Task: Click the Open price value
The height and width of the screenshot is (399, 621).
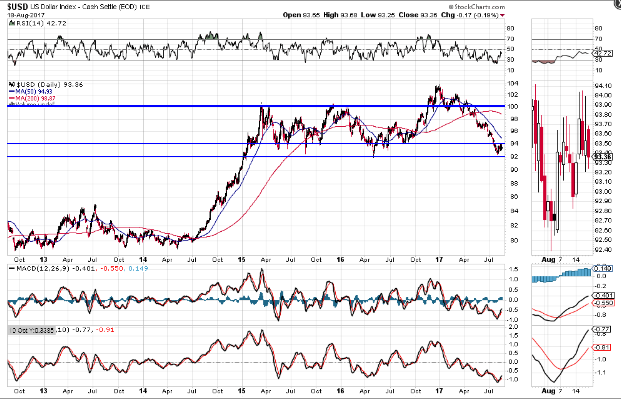Action: [310, 15]
